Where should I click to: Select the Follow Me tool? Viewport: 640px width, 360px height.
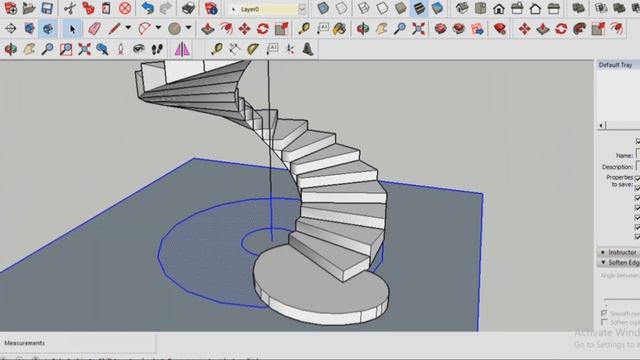[x=580, y=29]
